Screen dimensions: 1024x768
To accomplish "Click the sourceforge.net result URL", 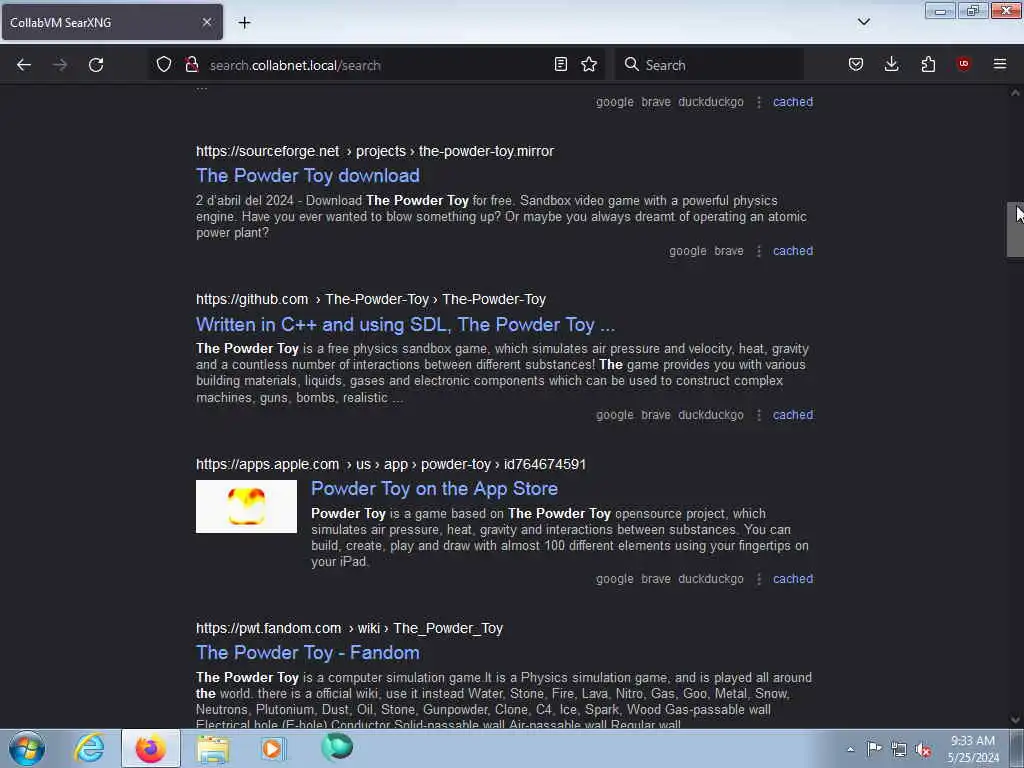I will 375,152.
